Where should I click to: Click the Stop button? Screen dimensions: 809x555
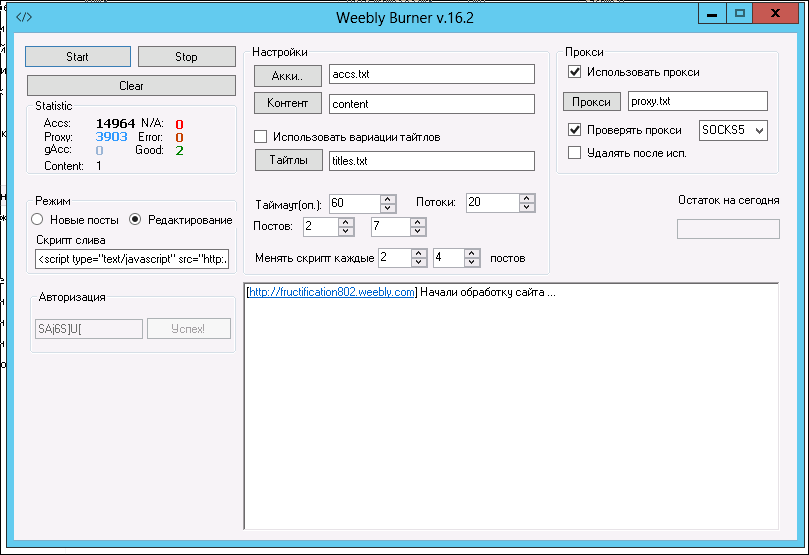187,57
